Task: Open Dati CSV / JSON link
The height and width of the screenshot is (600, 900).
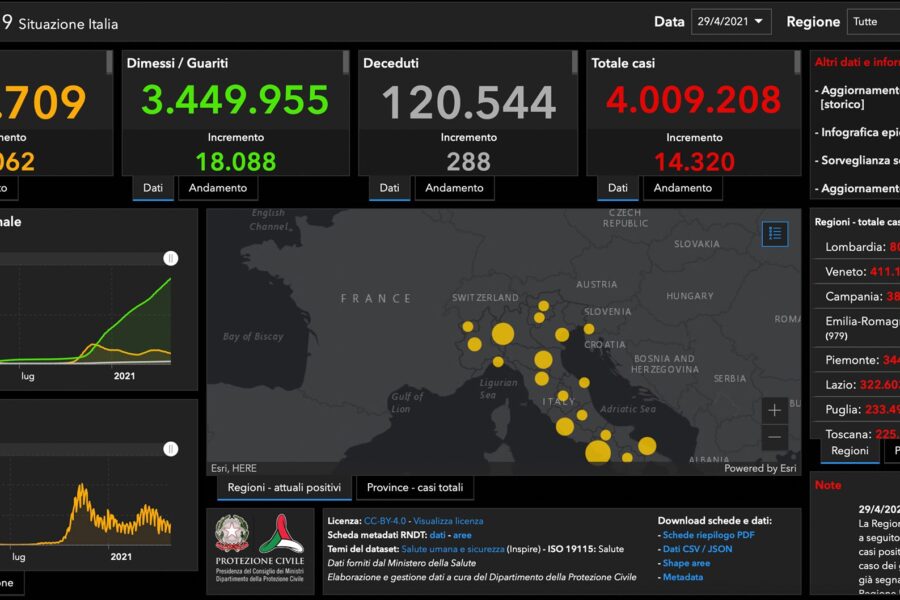Action: click(697, 549)
